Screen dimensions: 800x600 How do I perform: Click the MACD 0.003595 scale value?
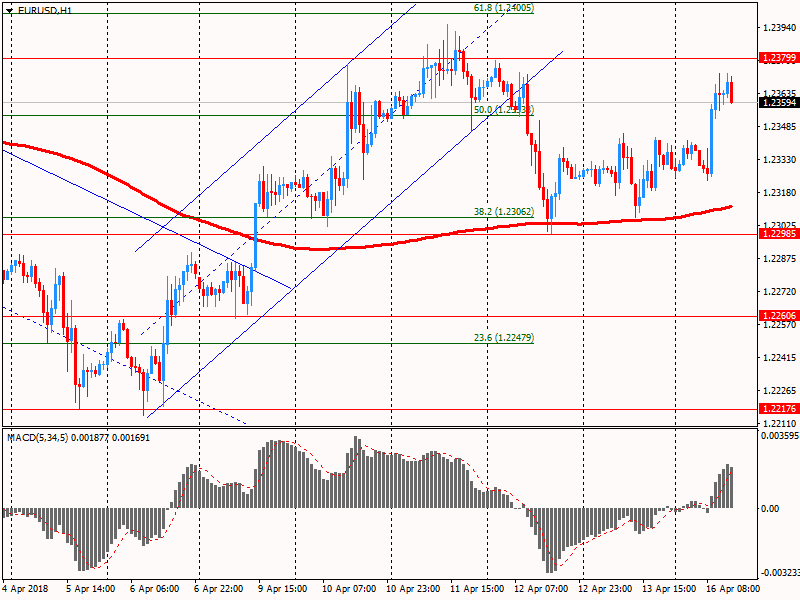[780, 436]
